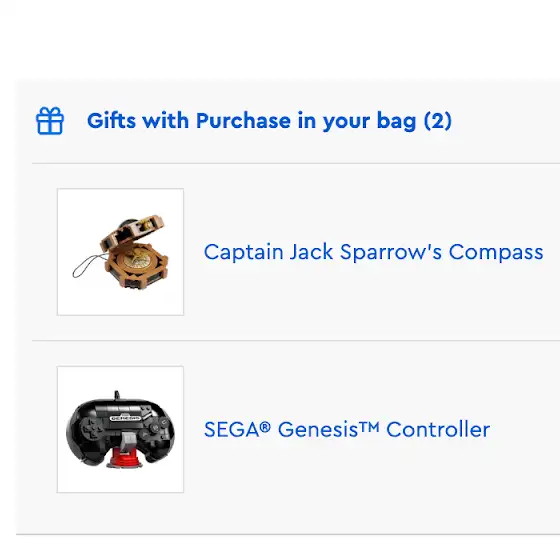Open the Captain Jack Sparrow's Compass link

[374, 252]
